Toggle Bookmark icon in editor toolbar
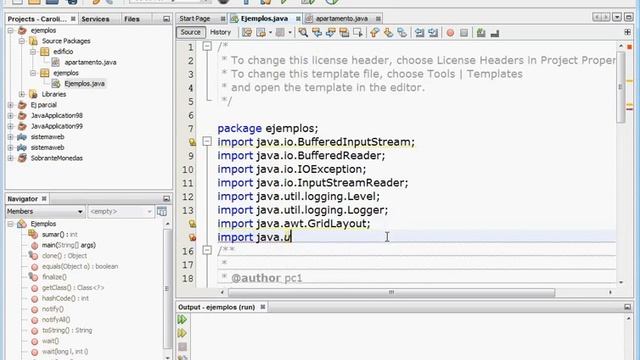 [x=402, y=33]
